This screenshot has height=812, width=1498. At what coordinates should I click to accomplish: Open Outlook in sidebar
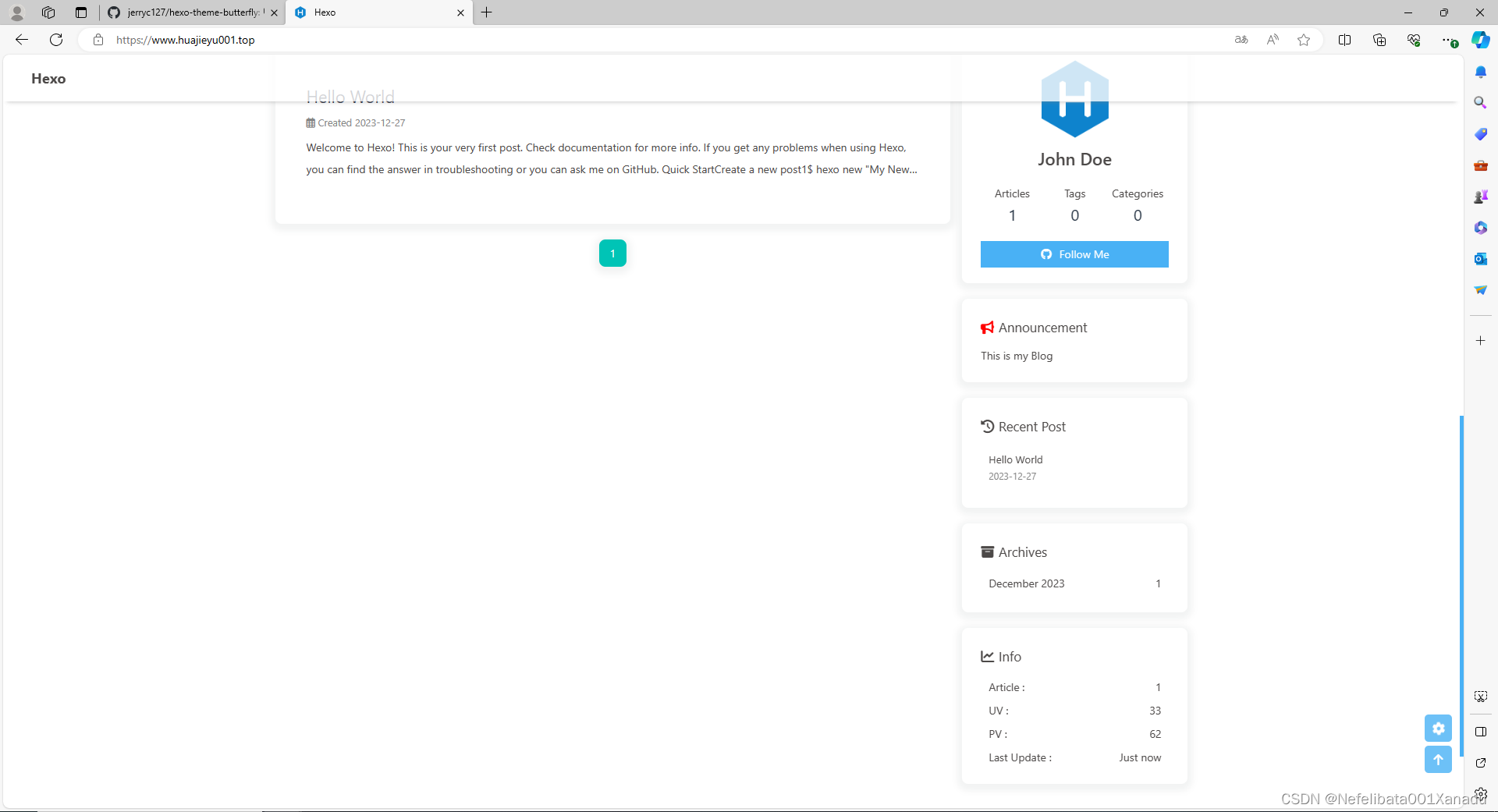click(1480, 259)
